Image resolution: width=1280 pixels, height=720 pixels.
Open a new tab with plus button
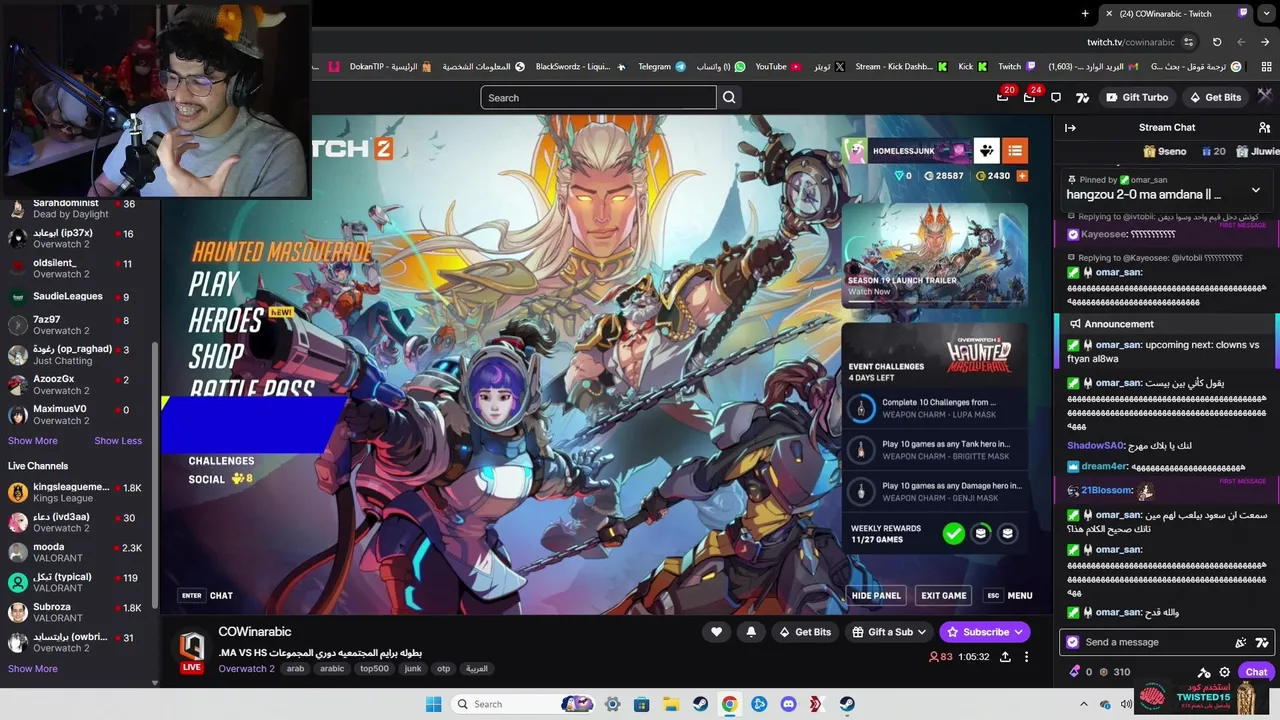coord(1085,13)
